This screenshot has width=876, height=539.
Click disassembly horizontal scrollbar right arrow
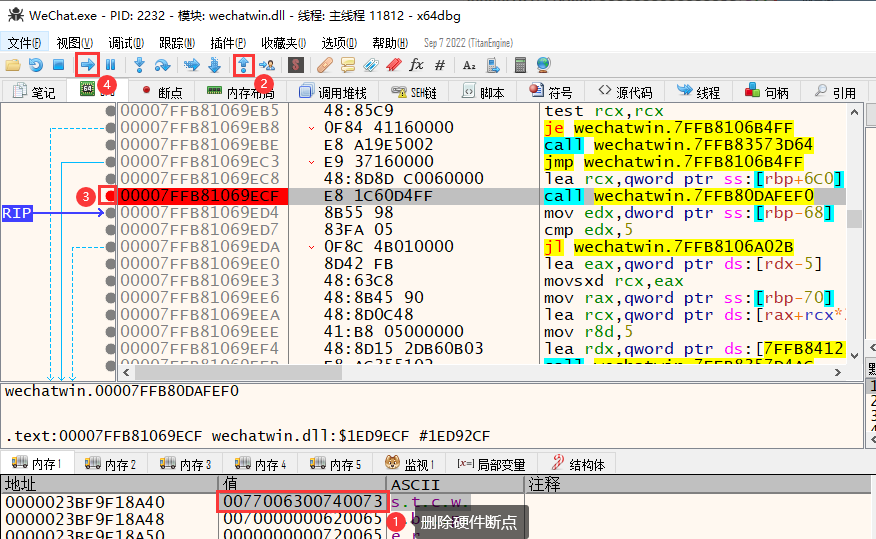(837, 373)
